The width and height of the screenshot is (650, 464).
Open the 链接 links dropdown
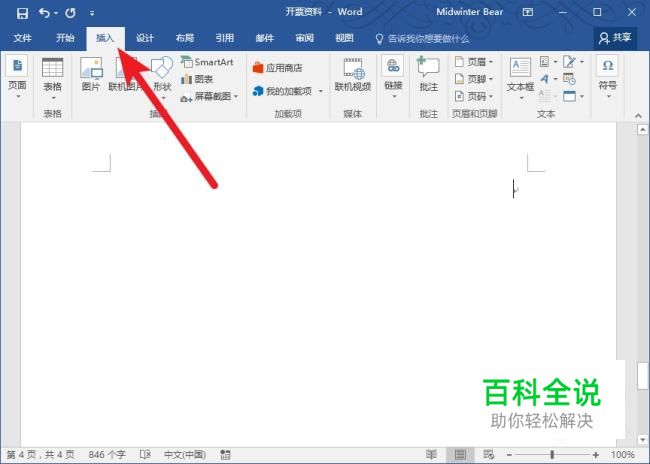[393, 78]
